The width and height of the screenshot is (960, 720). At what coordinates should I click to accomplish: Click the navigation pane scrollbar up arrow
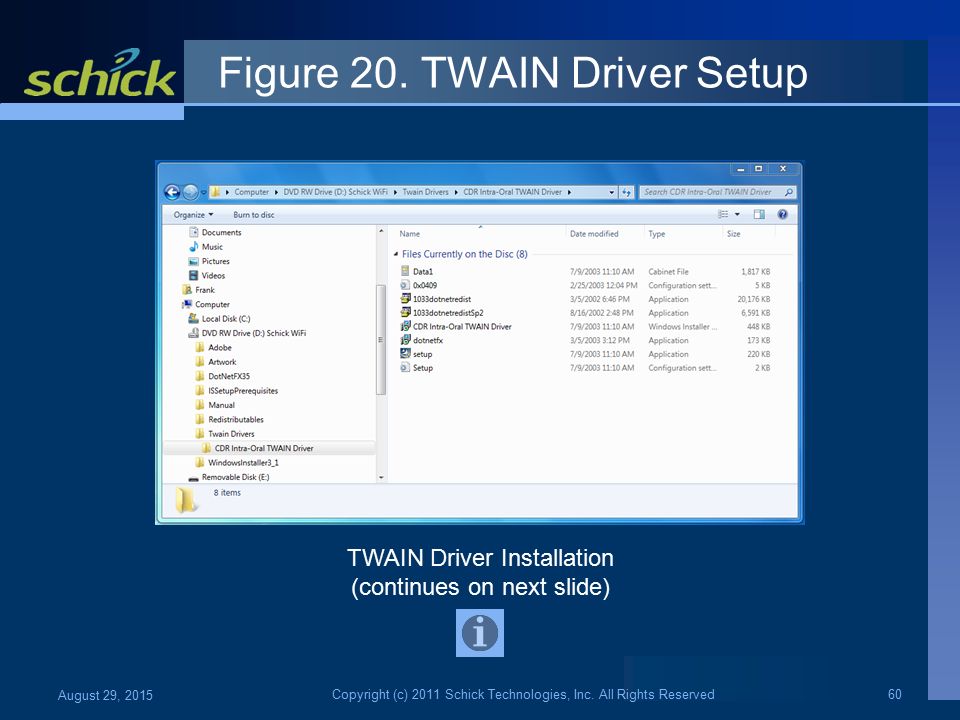tap(381, 232)
